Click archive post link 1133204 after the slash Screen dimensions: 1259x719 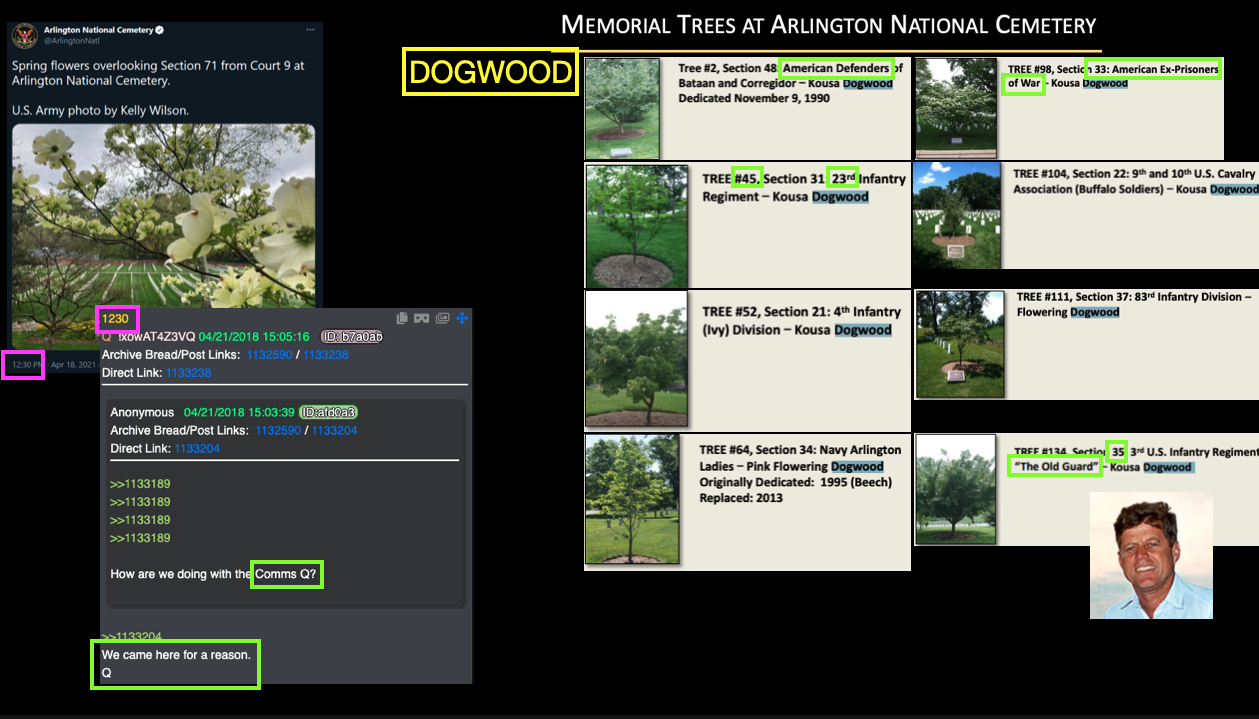[x=334, y=431]
